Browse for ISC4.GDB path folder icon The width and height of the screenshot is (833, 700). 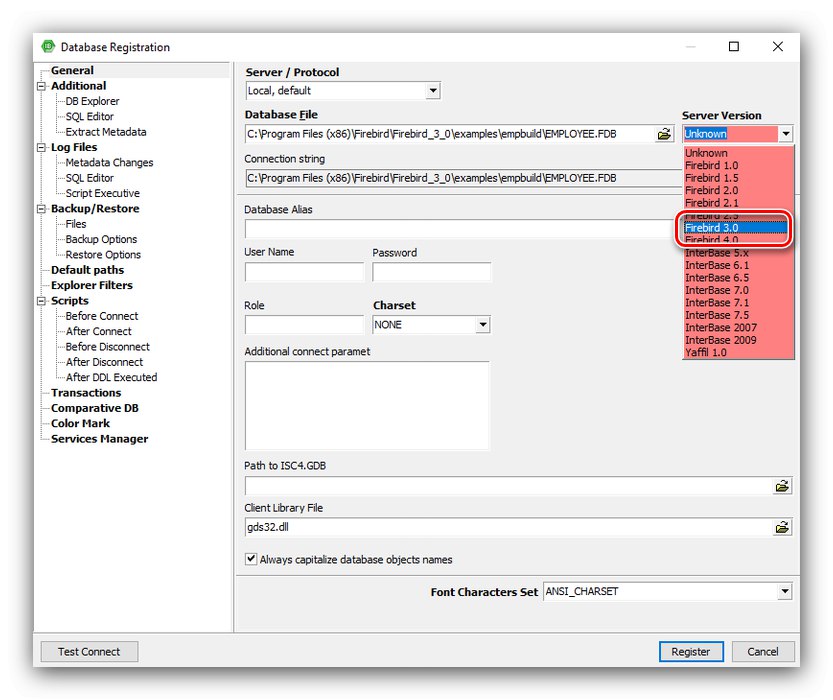(x=782, y=485)
